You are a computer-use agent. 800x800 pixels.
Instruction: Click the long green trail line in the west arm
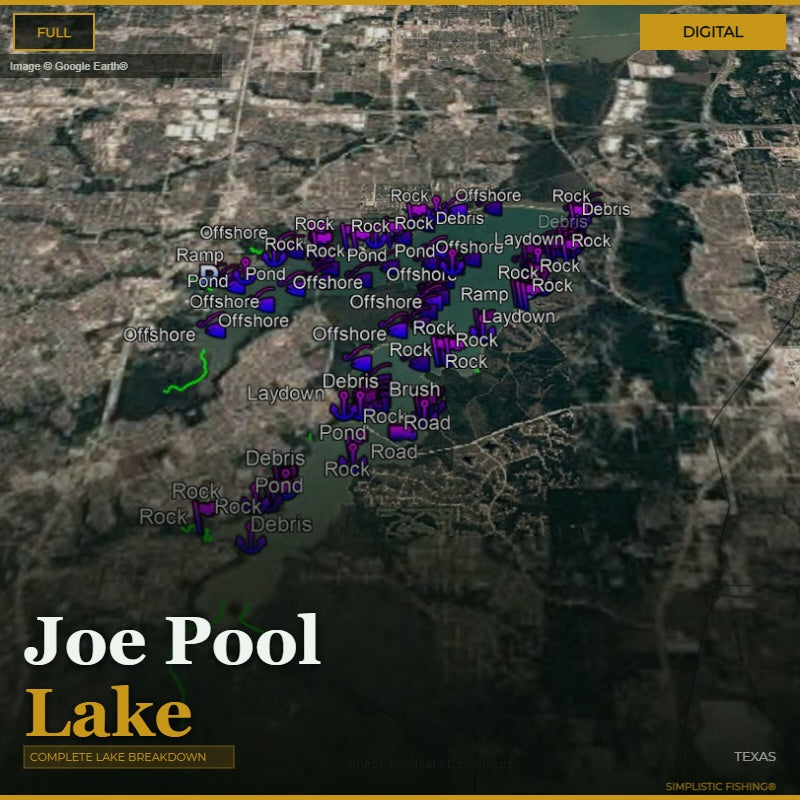click(188, 373)
